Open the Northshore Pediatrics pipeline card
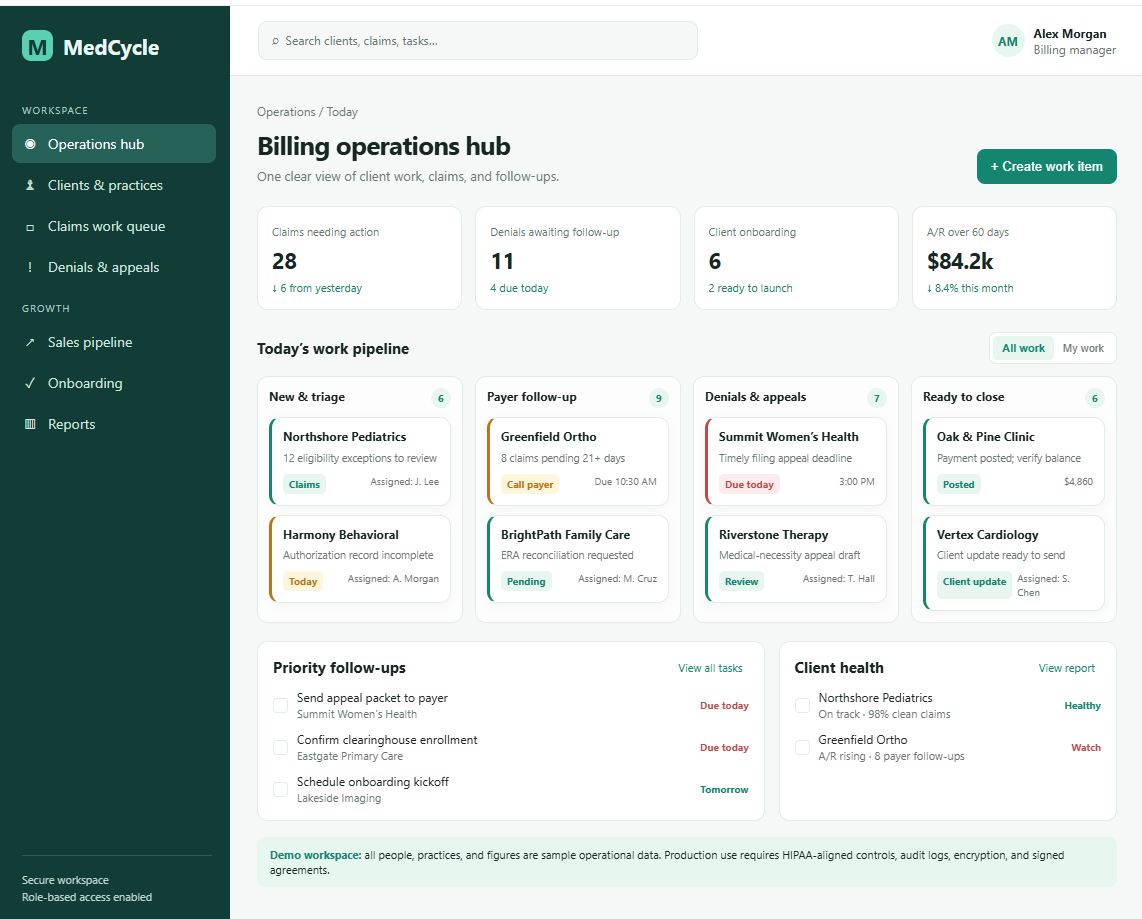Image resolution: width=1142 pixels, height=919 pixels. coord(360,462)
